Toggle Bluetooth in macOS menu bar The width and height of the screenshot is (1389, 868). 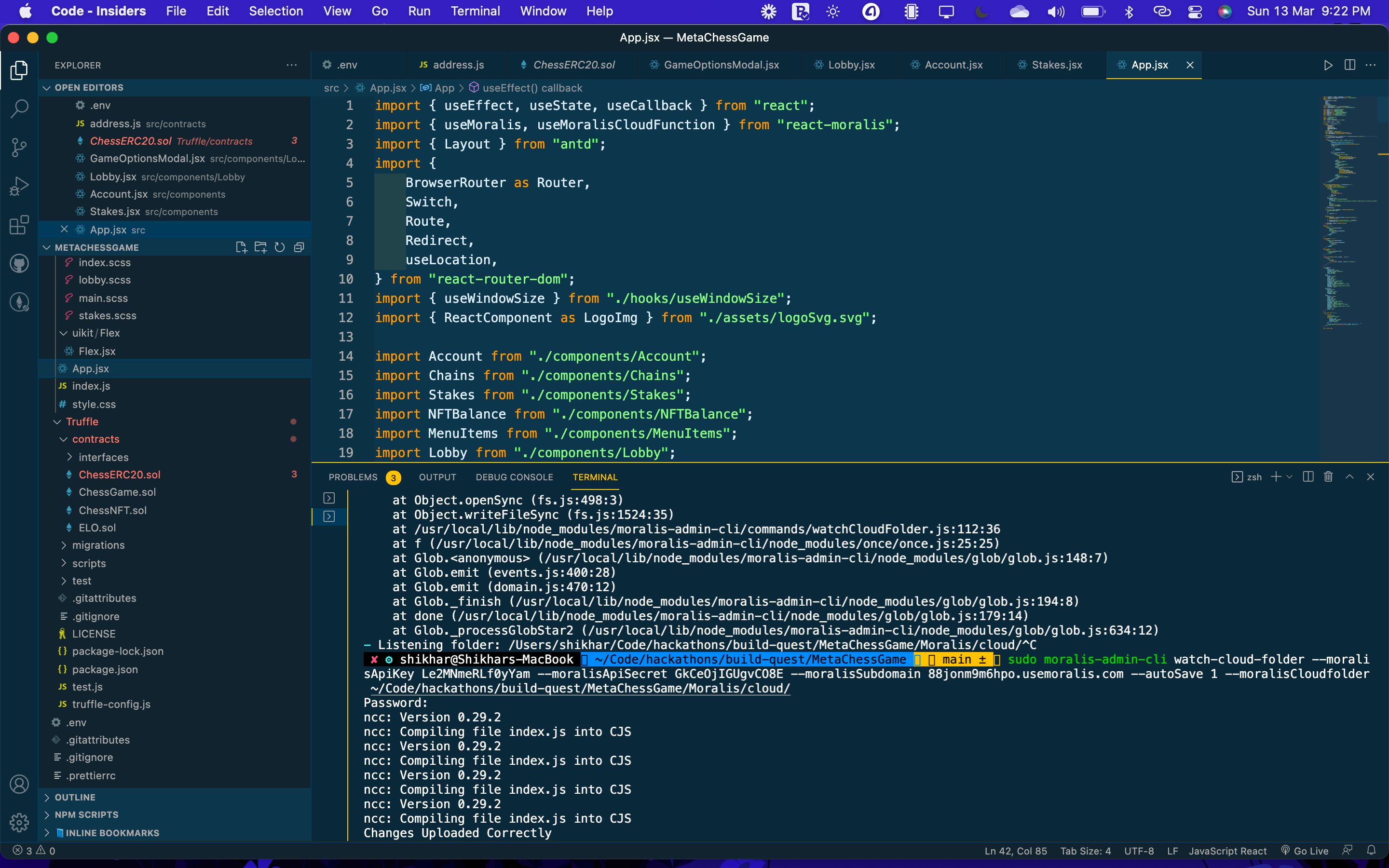click(x=1129, y=12)
